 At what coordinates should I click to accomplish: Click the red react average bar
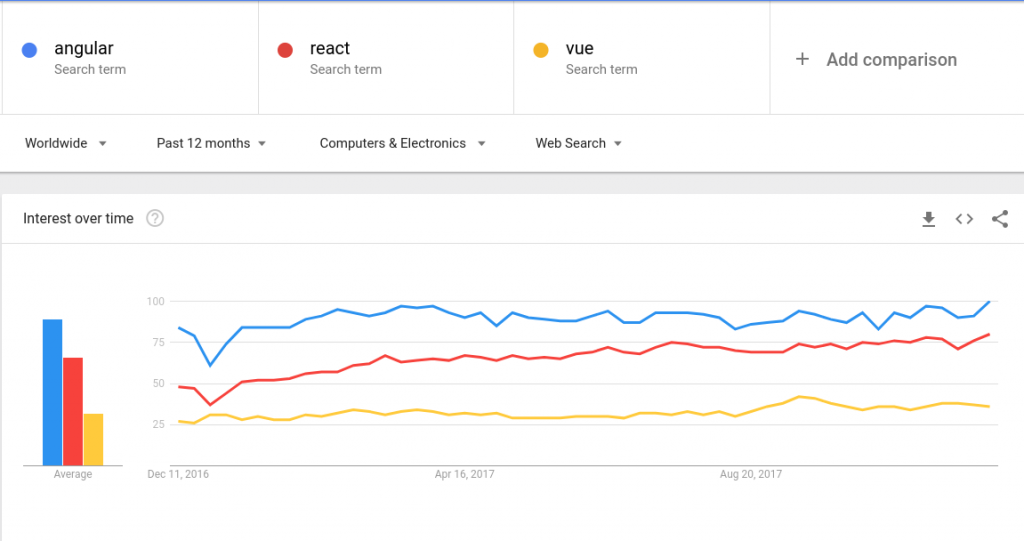click(72, 411)
